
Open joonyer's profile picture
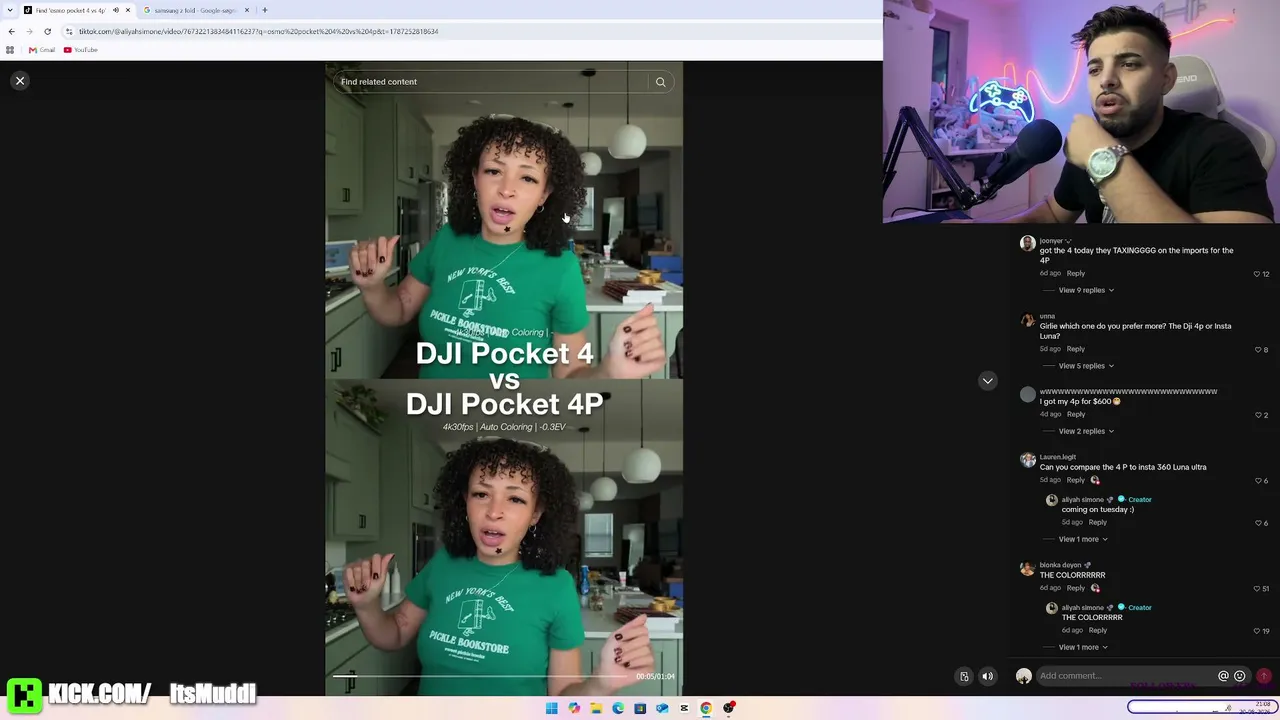point(1027,244)
